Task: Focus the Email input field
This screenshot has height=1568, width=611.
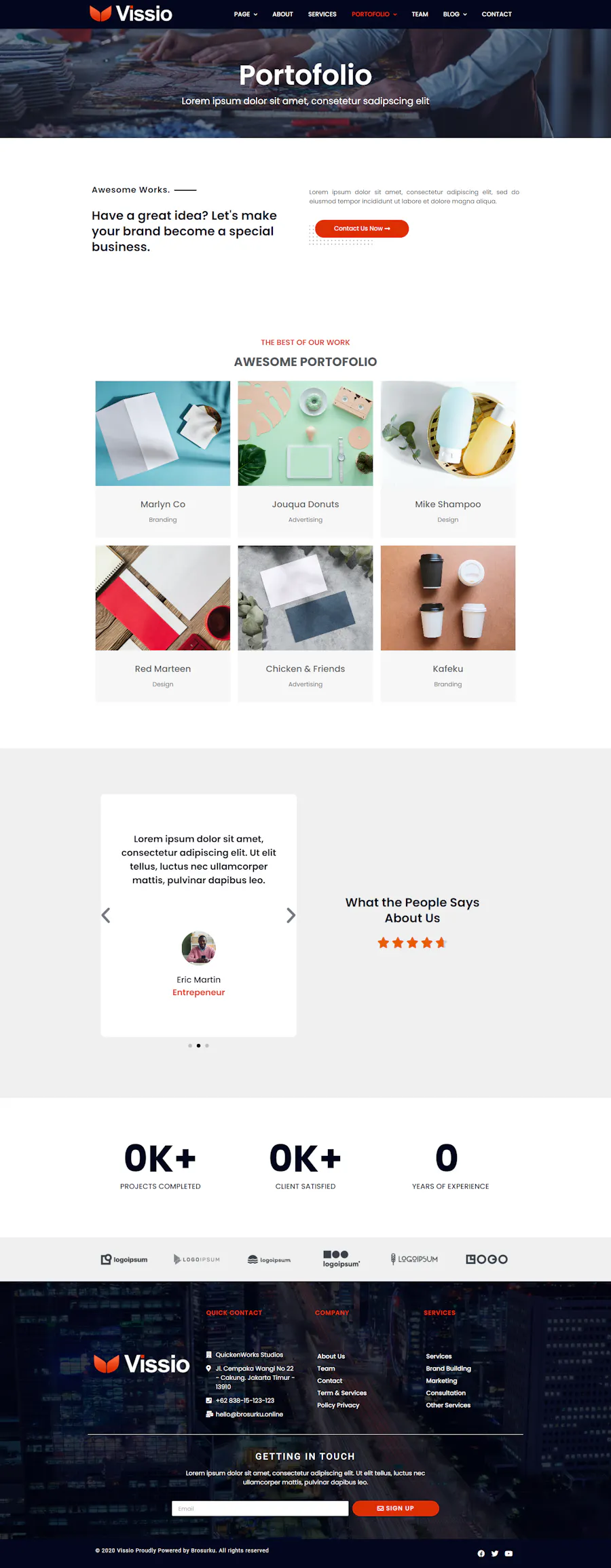Action: coord(260,1508)
